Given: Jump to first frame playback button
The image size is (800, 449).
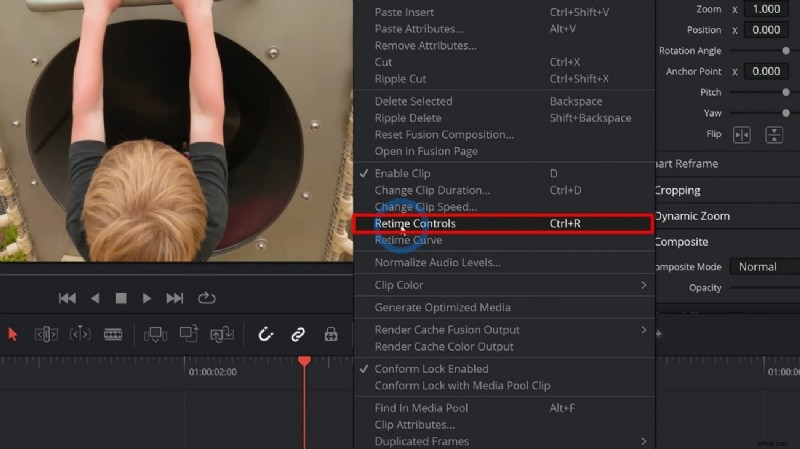Looking at the screenshot, I should pyautogui.click(x=67, y=298).
